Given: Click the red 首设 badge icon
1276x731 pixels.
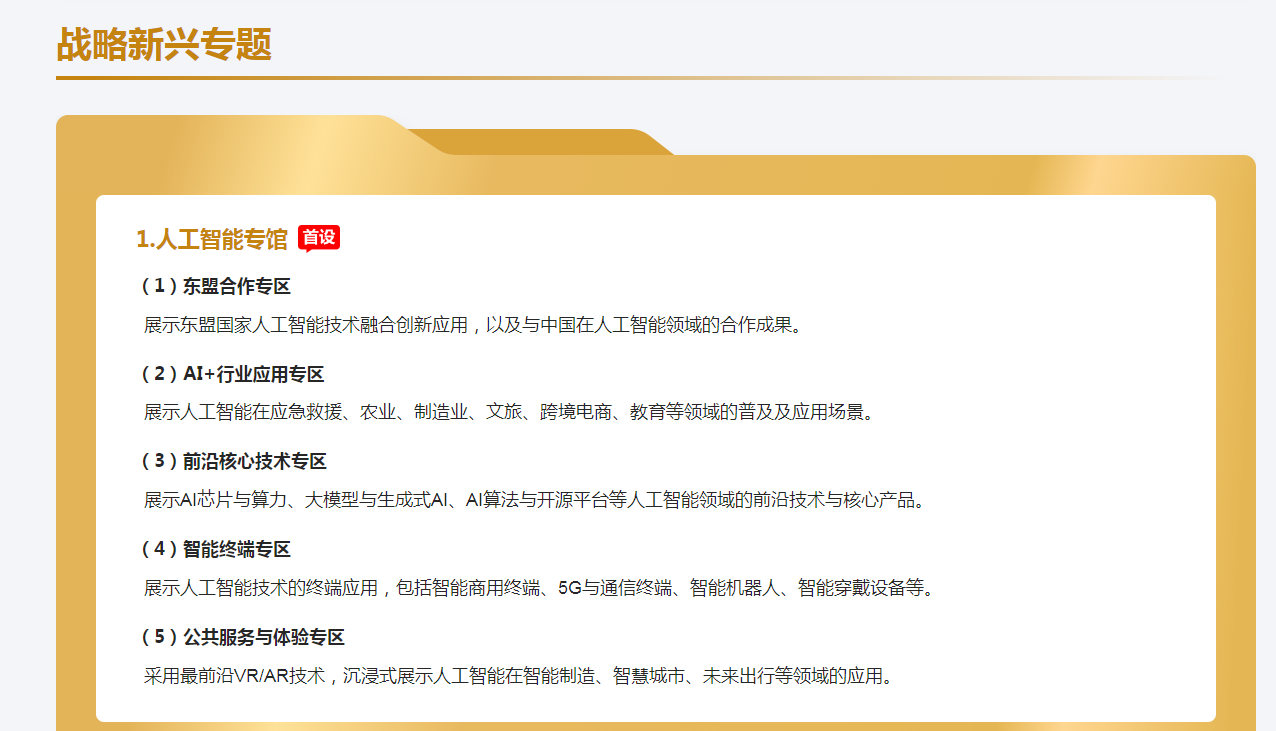Looking at the screenshot, I should pyautogui.click(x=319, y=238).
